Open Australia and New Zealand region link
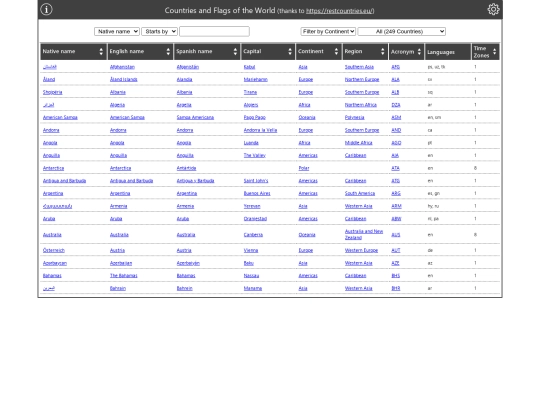The width and height of the screenshot is (540, 405). tap(364, 235)
